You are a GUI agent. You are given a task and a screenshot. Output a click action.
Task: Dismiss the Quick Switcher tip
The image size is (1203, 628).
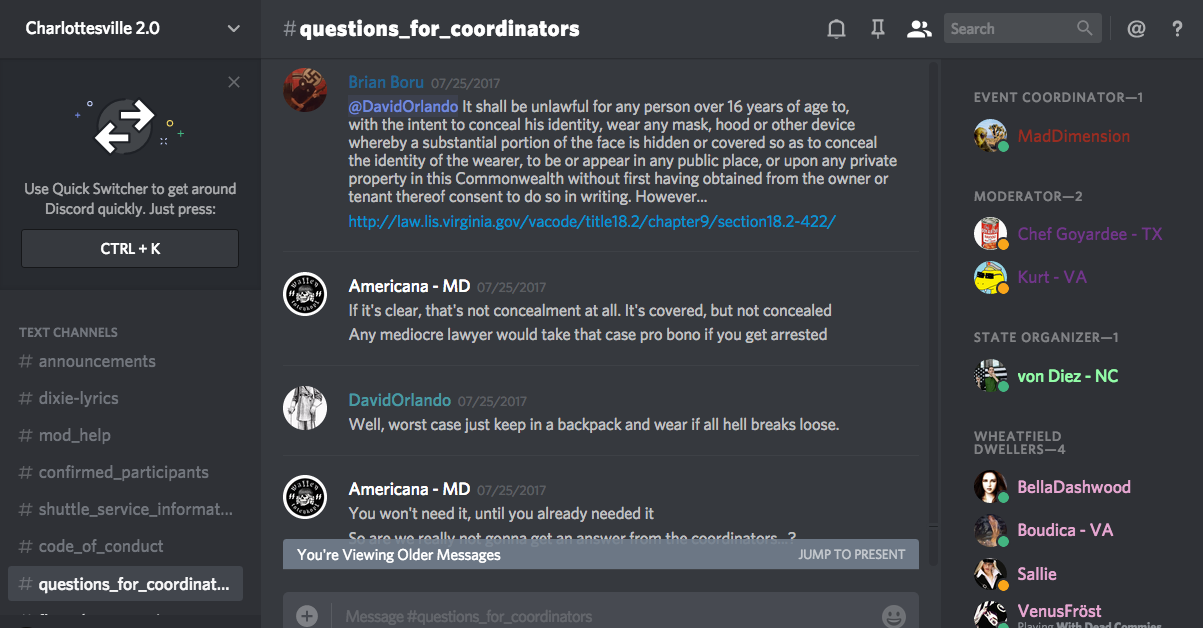(x=234, y=82)
